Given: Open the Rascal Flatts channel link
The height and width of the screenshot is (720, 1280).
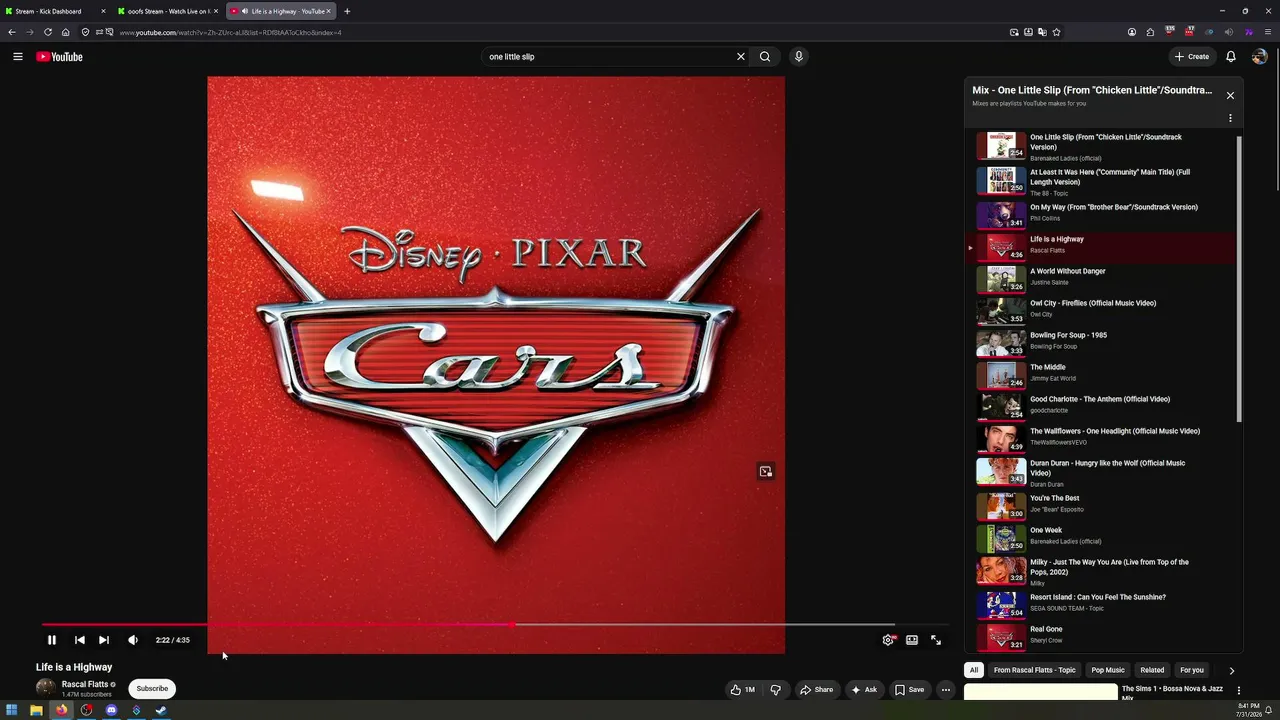Looking at the screenshot, I should pyautogui.click(x=85, y=685).
